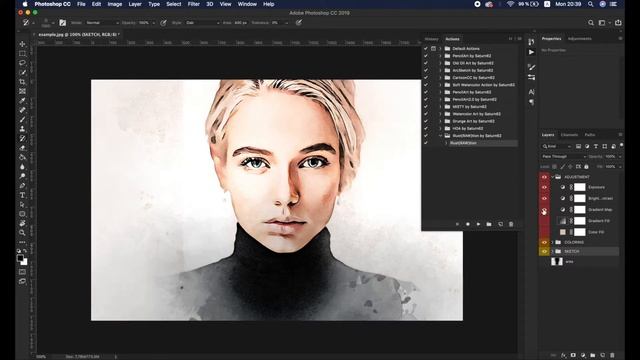Create a new action set folder
The width and height of the screenshot is (640, 360).
pyautogui.click(x=489, y=224)
